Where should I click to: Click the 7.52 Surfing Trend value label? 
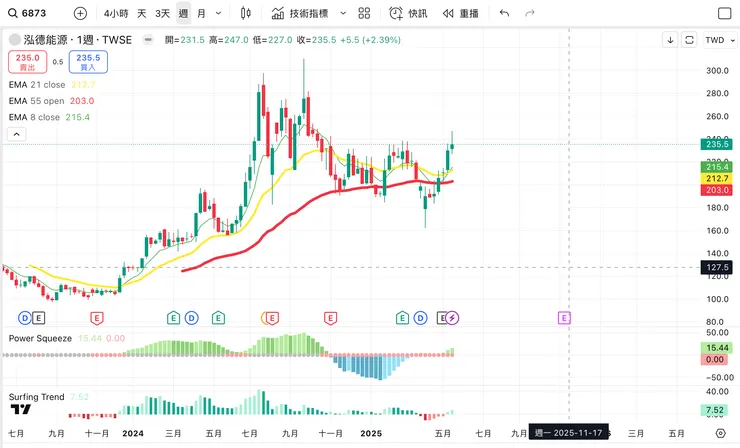click(715, 410)
